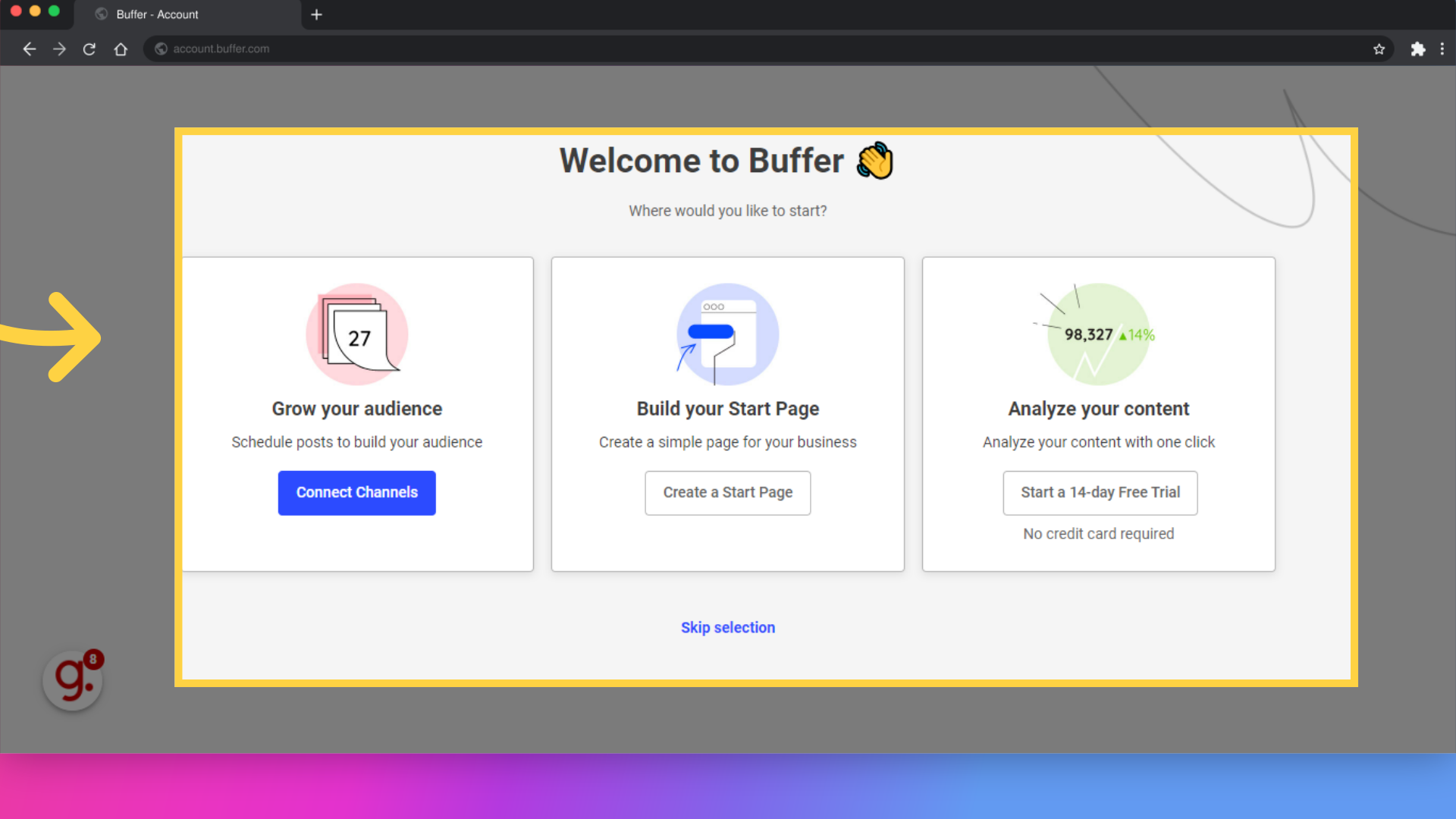Click the browser extensions puzzle icon
Screen dimensions: 1456x819
coord(1418,48)
